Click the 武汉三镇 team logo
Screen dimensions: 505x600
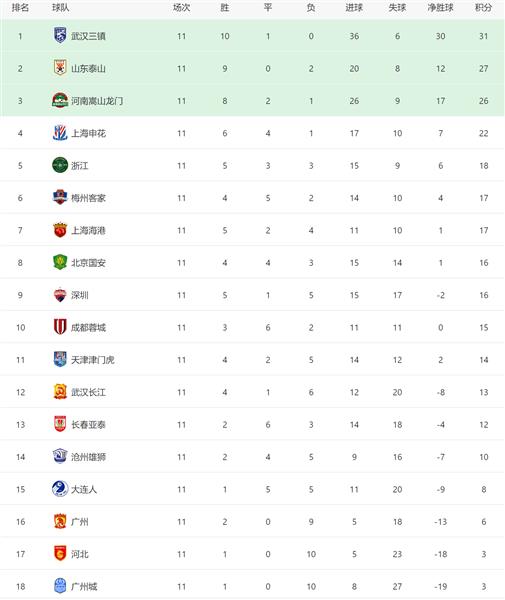[60, 36]
